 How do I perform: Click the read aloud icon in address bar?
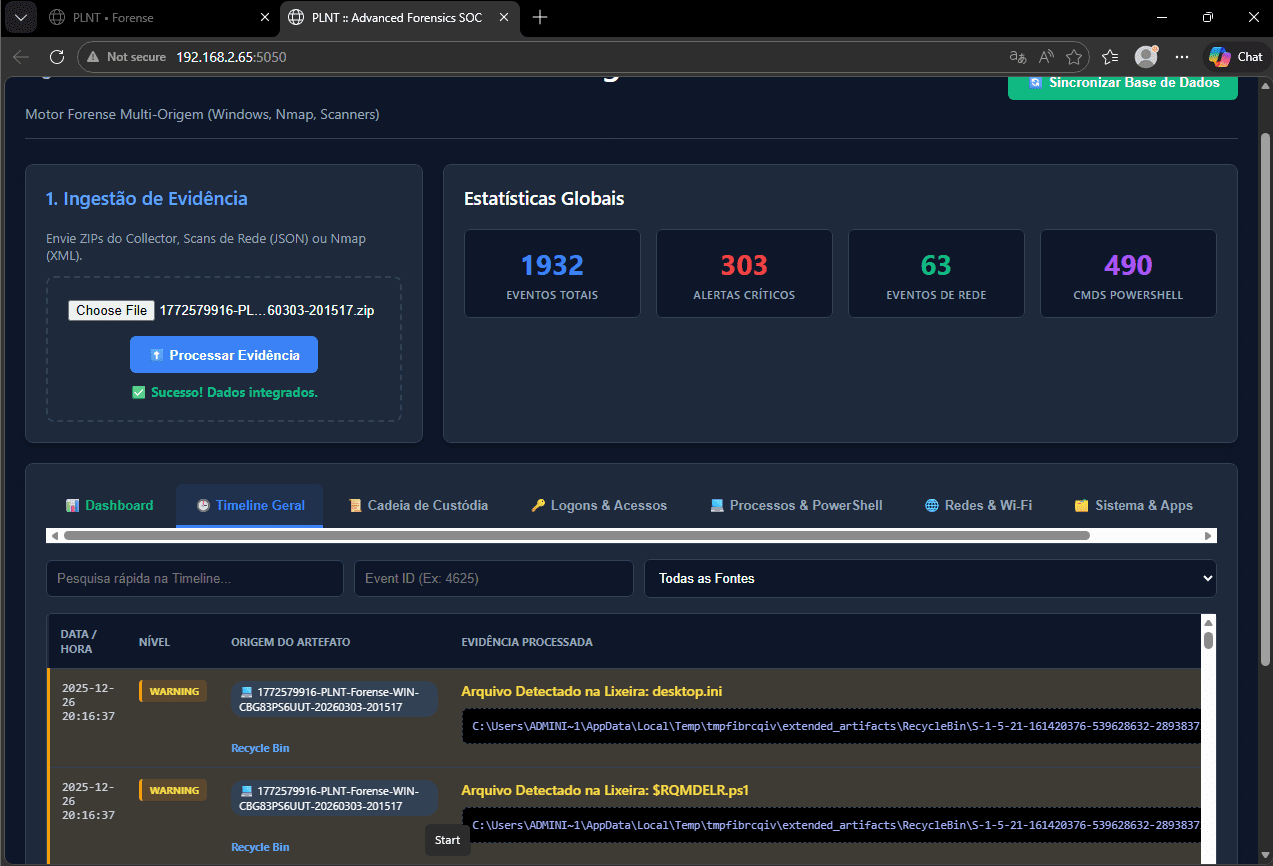tap(1046, 57)
